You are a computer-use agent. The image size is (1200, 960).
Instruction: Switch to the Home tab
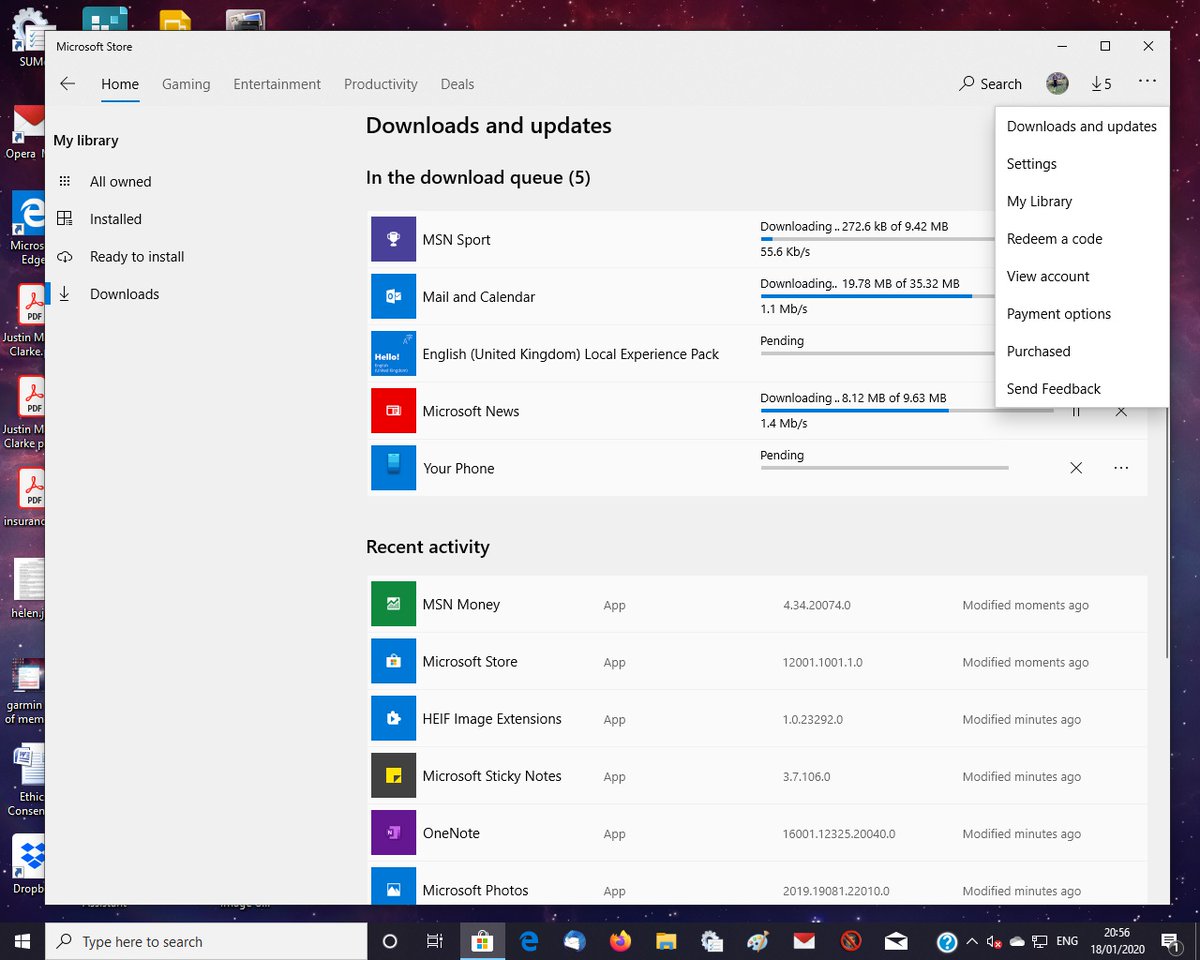point(120,84)
